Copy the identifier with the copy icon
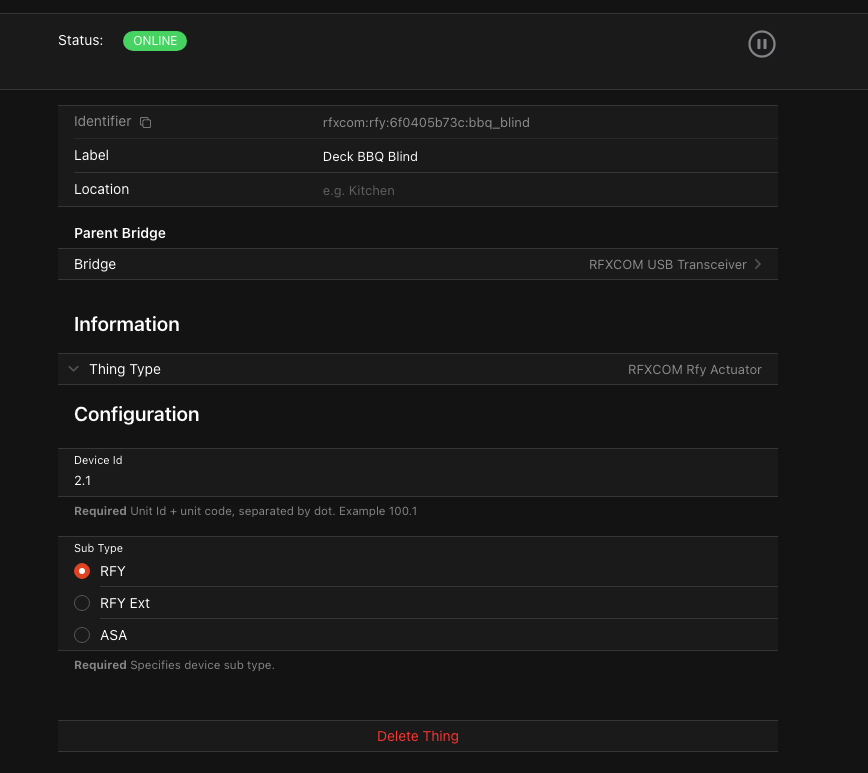Screen dimensions: 868x773 145,122
